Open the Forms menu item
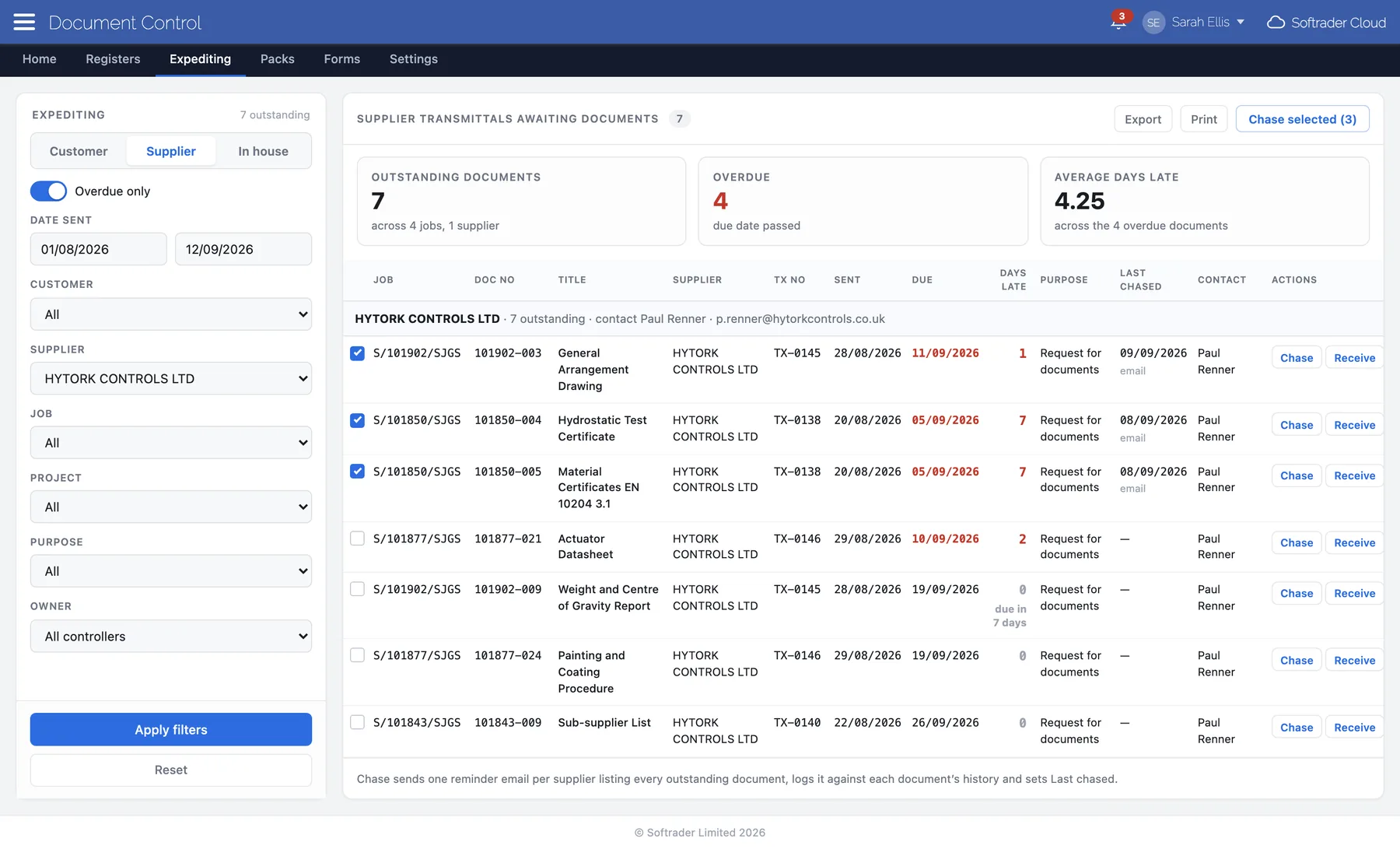This screenshot has height=849, width=1400. (x=342, y=59)
